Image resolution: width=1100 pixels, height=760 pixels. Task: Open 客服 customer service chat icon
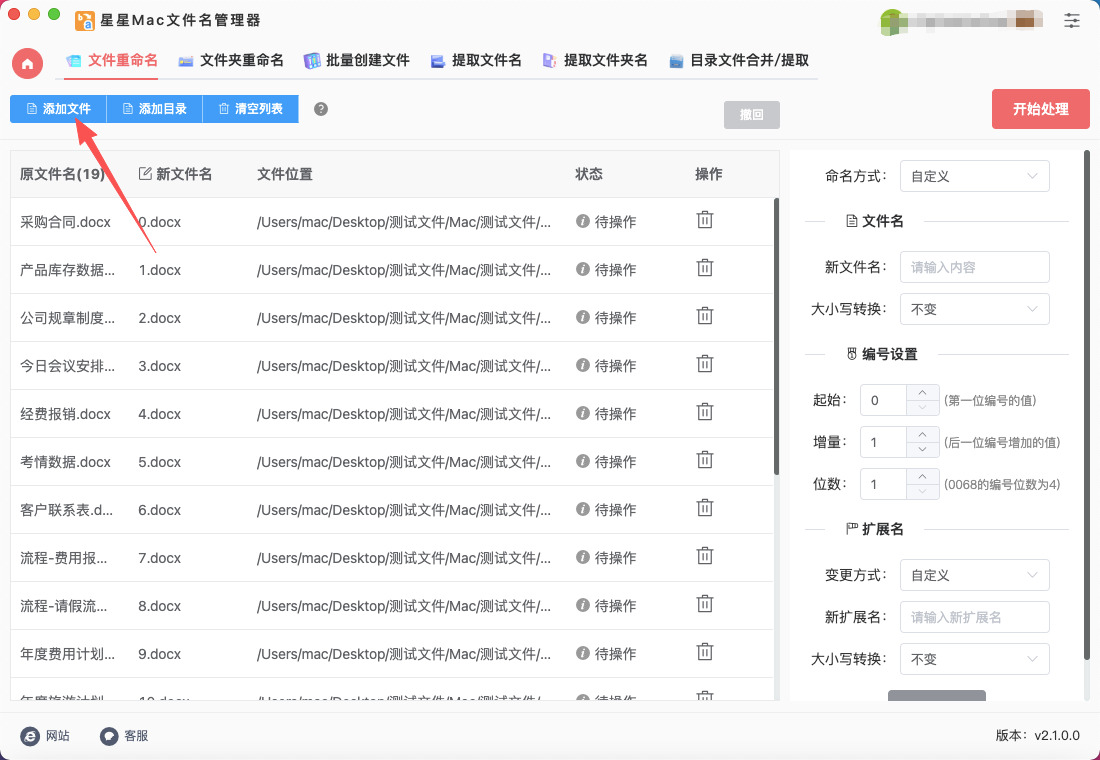coord(109,735)
